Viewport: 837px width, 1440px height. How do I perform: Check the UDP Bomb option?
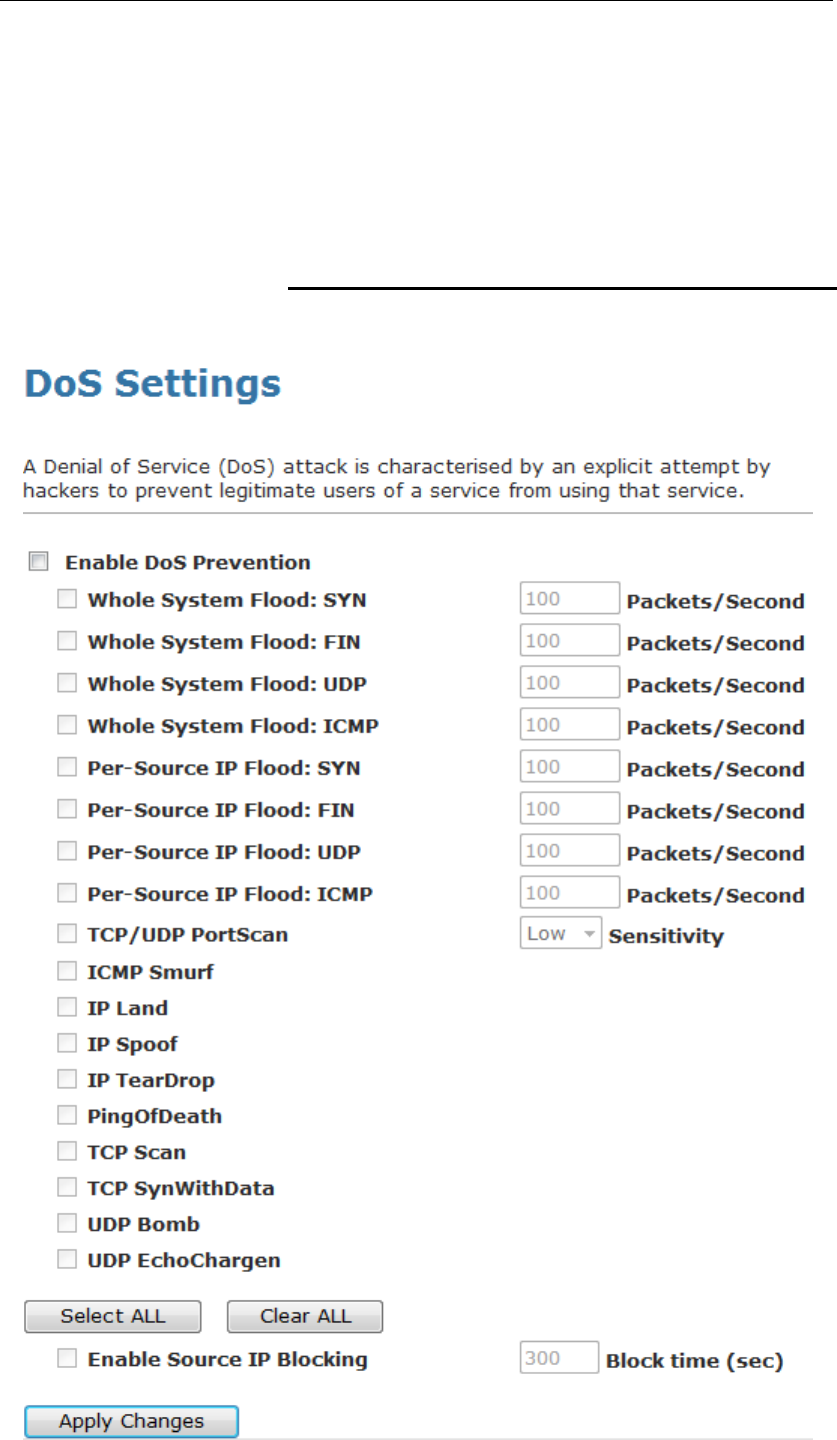click(x=67, y=1224)
